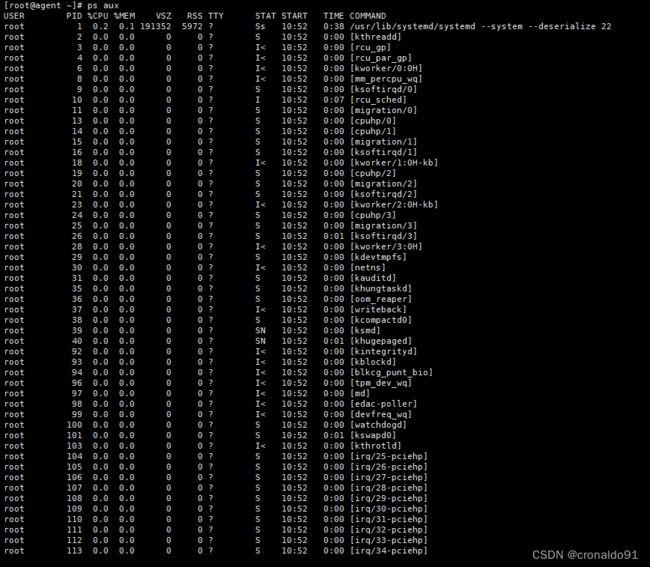The image size is (650, 567).
Task: Select the VSZ column header
Action: [163, 16]
